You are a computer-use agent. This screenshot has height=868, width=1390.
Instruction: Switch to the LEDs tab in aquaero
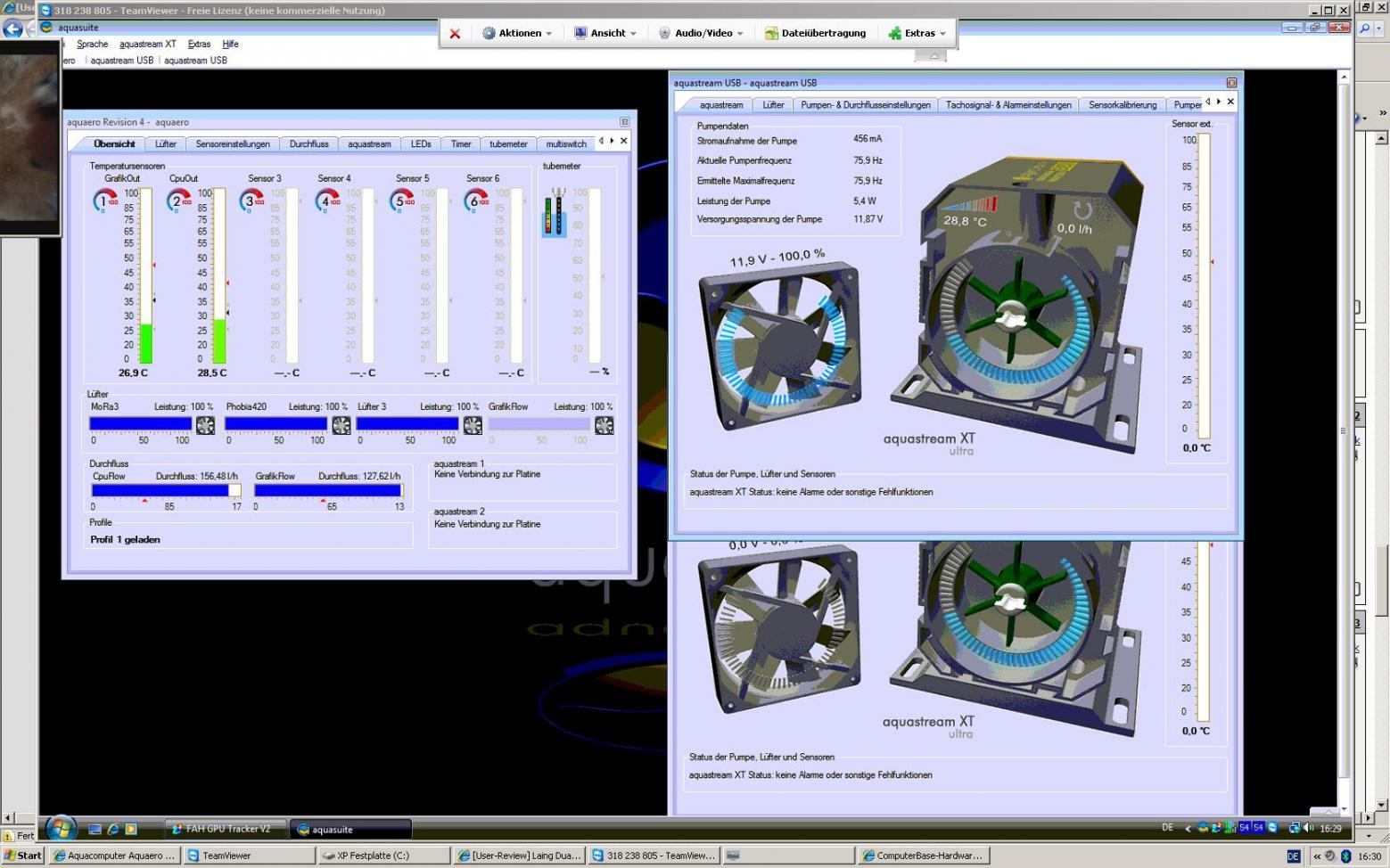coord(421,143)
